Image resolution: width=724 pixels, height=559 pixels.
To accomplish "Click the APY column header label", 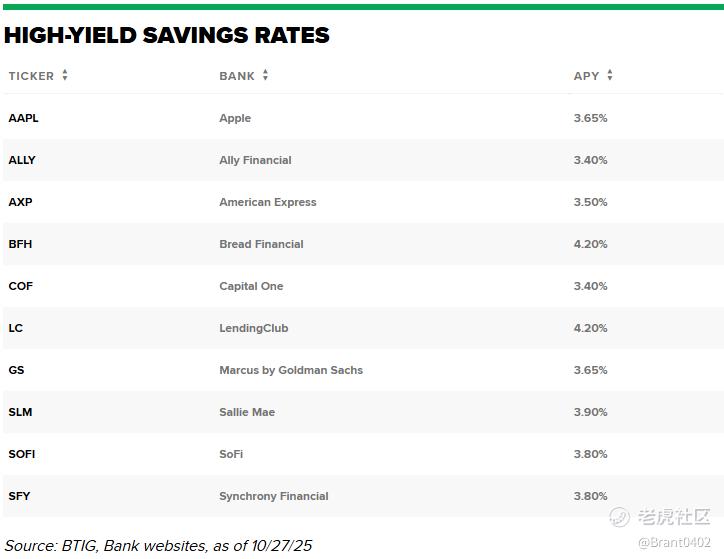I will click(x=586, y=76).
